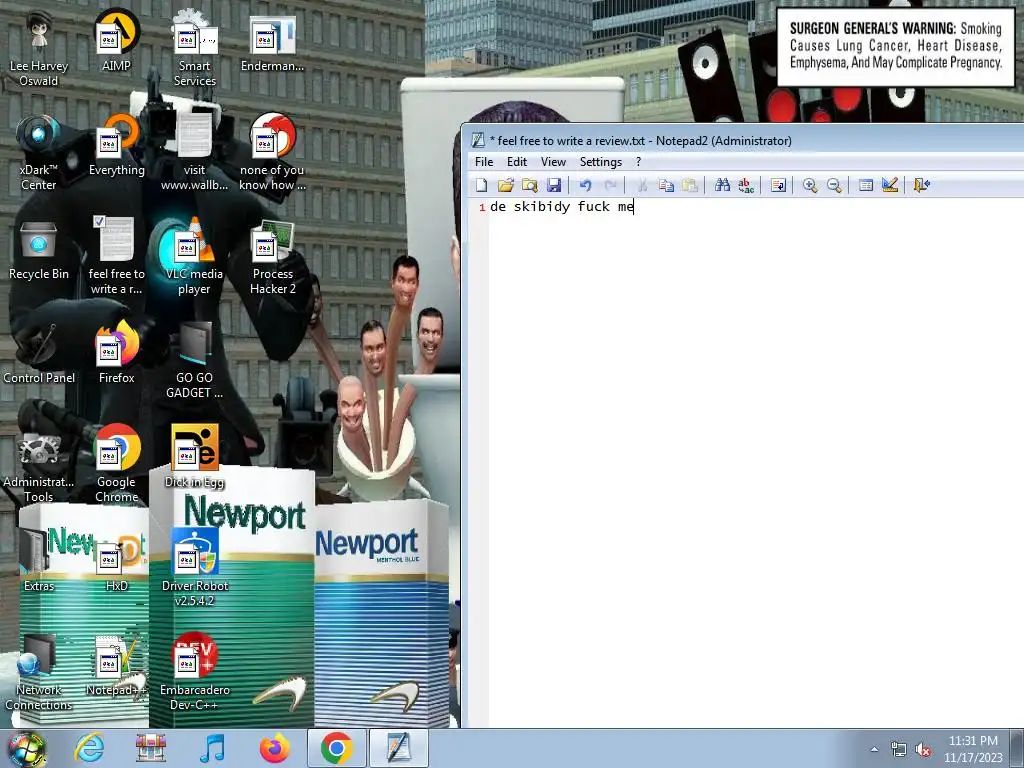Open the clock showing 11:31 PM

pos(973,749)
